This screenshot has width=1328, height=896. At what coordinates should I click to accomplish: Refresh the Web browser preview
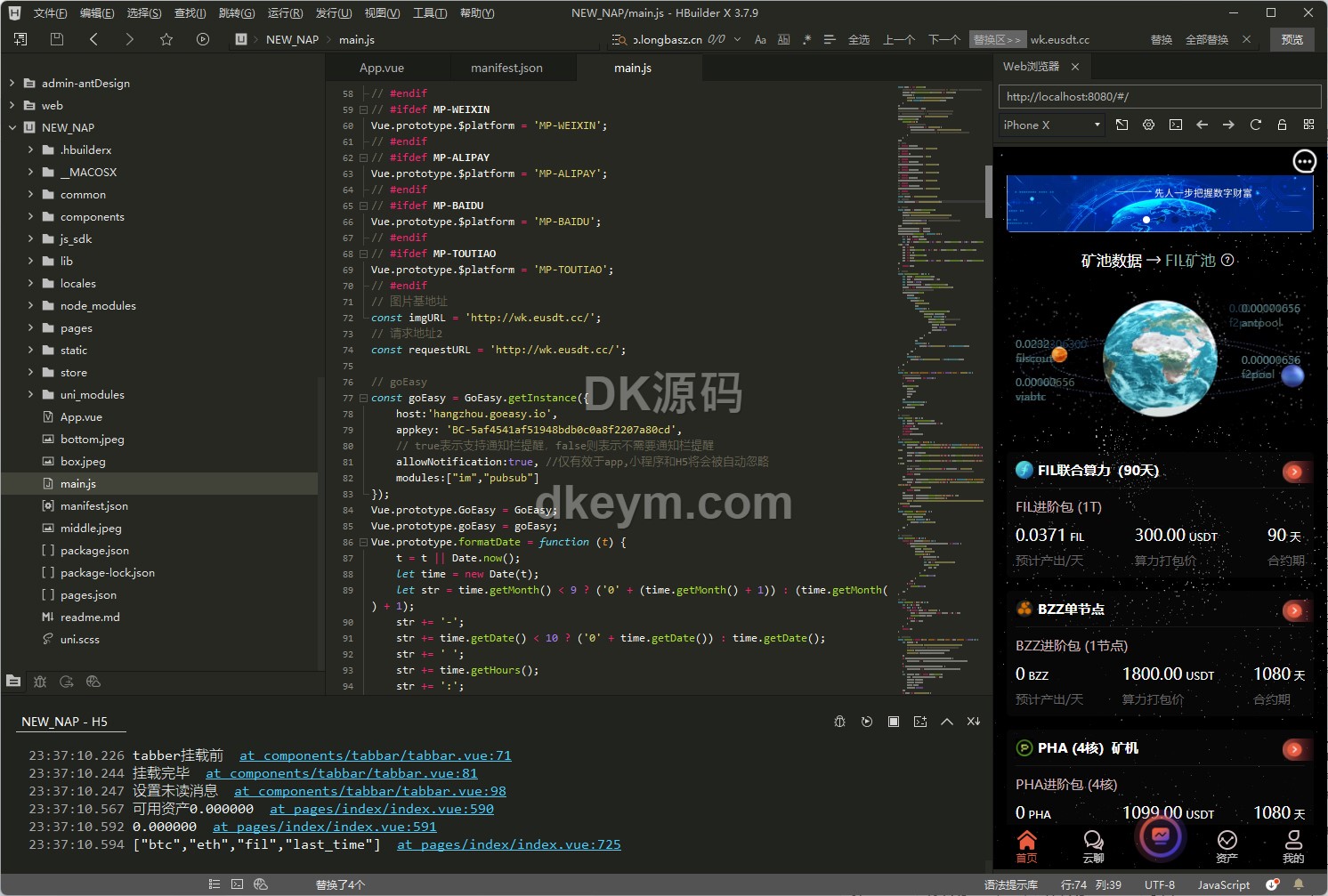[1255, 125]
